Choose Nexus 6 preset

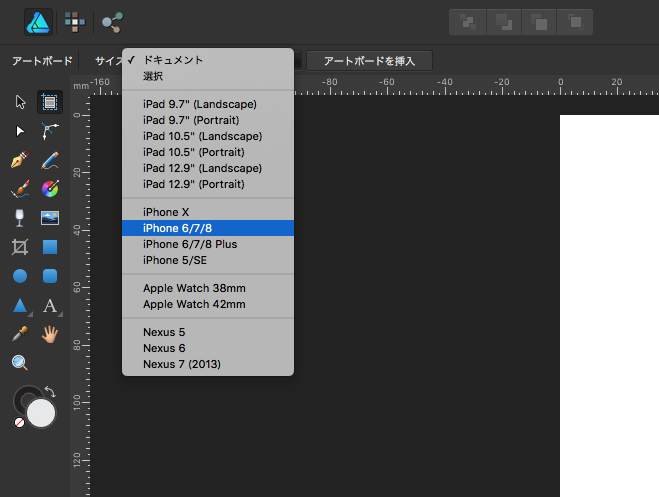point(208,348)
